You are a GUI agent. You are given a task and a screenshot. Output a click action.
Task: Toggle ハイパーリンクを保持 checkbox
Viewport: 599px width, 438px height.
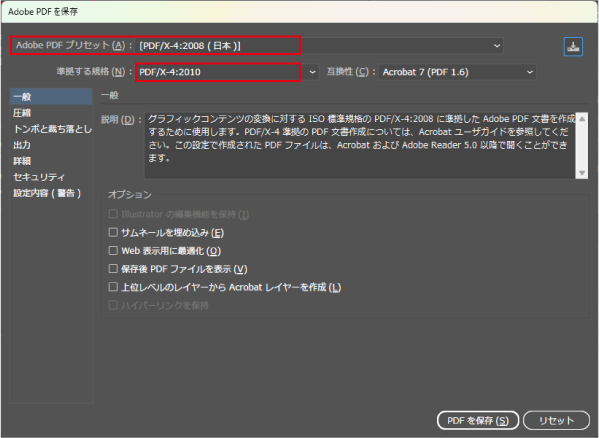coord(113,305)
